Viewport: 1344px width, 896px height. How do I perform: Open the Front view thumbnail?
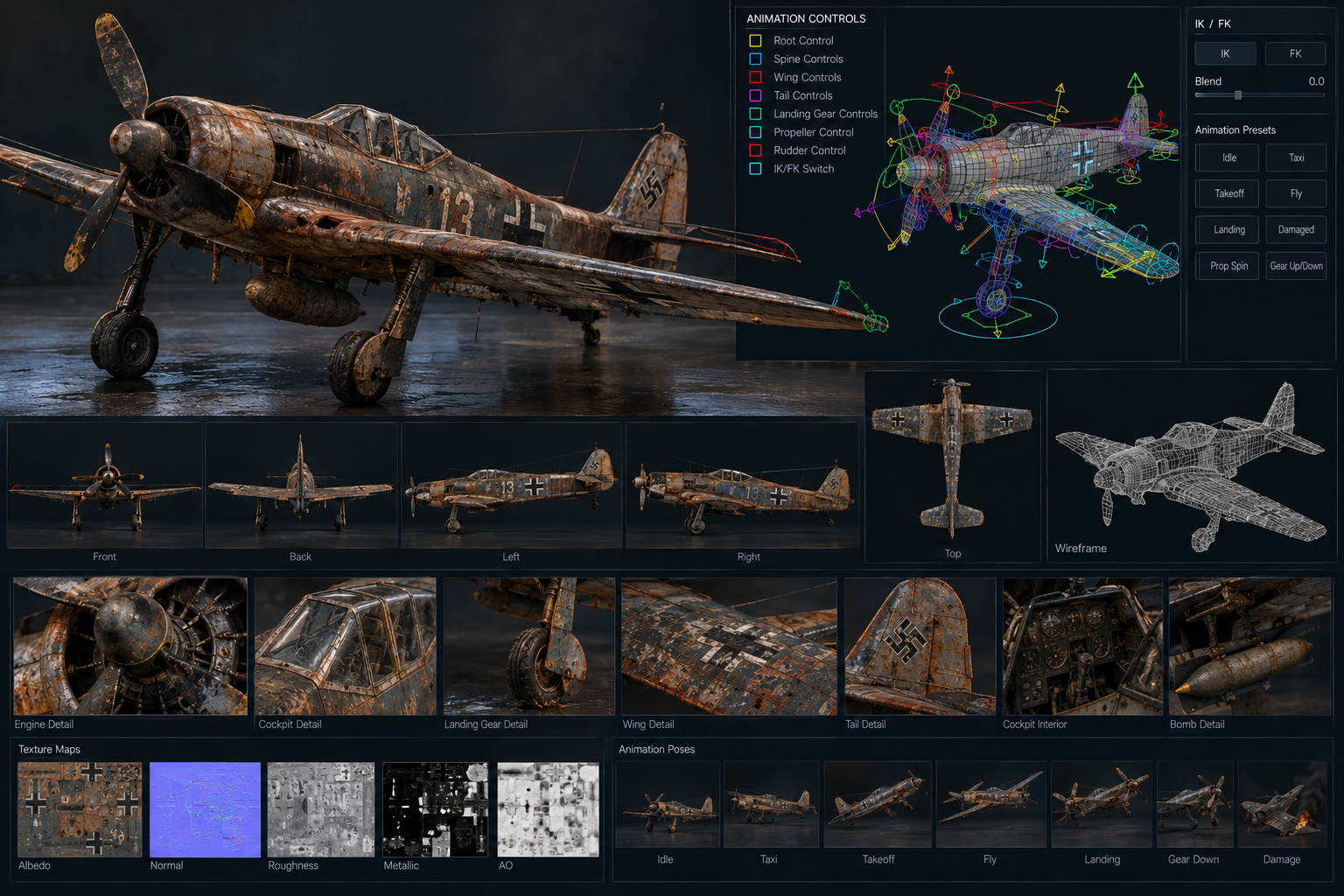[105, 486]
